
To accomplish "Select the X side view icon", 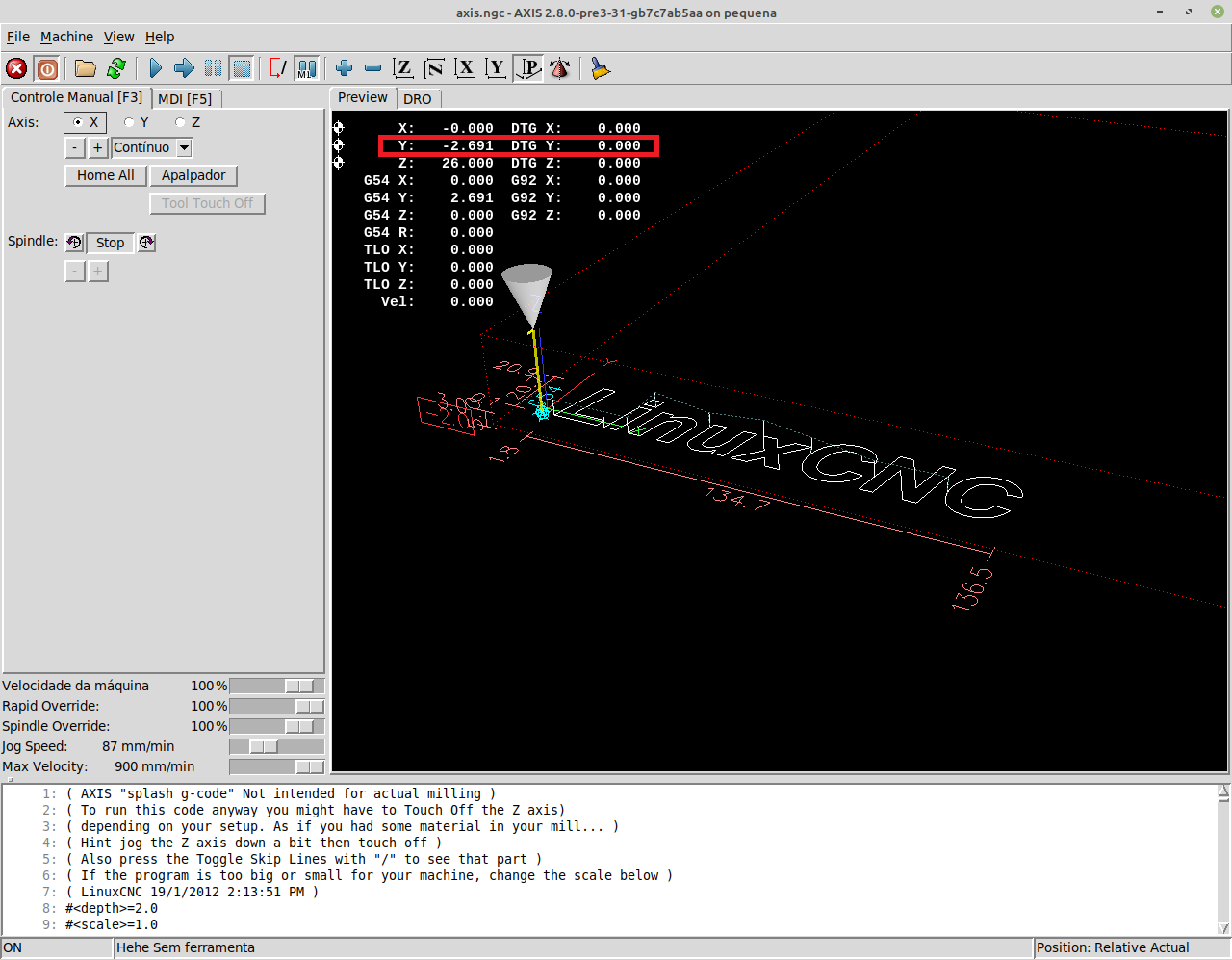I will point(465,68).
